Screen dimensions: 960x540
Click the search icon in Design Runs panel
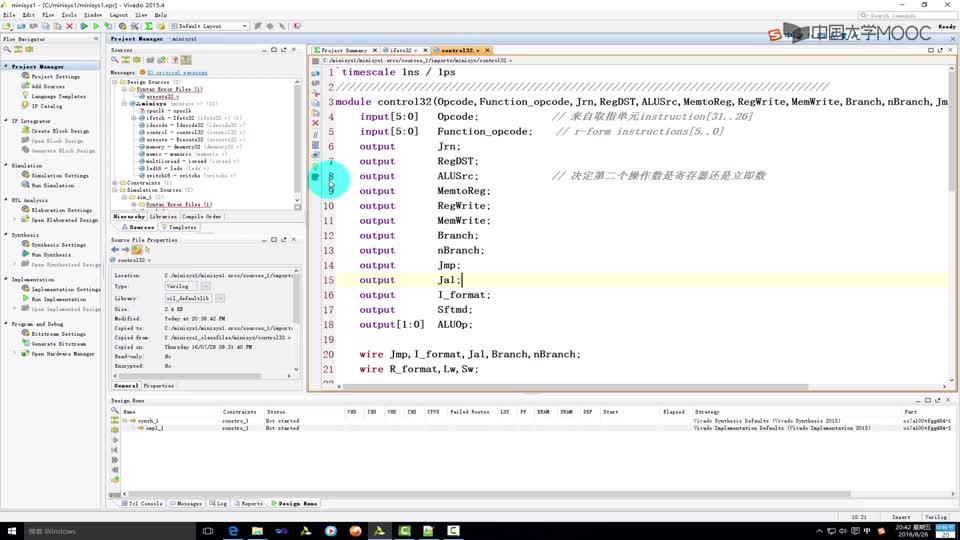pos(114,411)
